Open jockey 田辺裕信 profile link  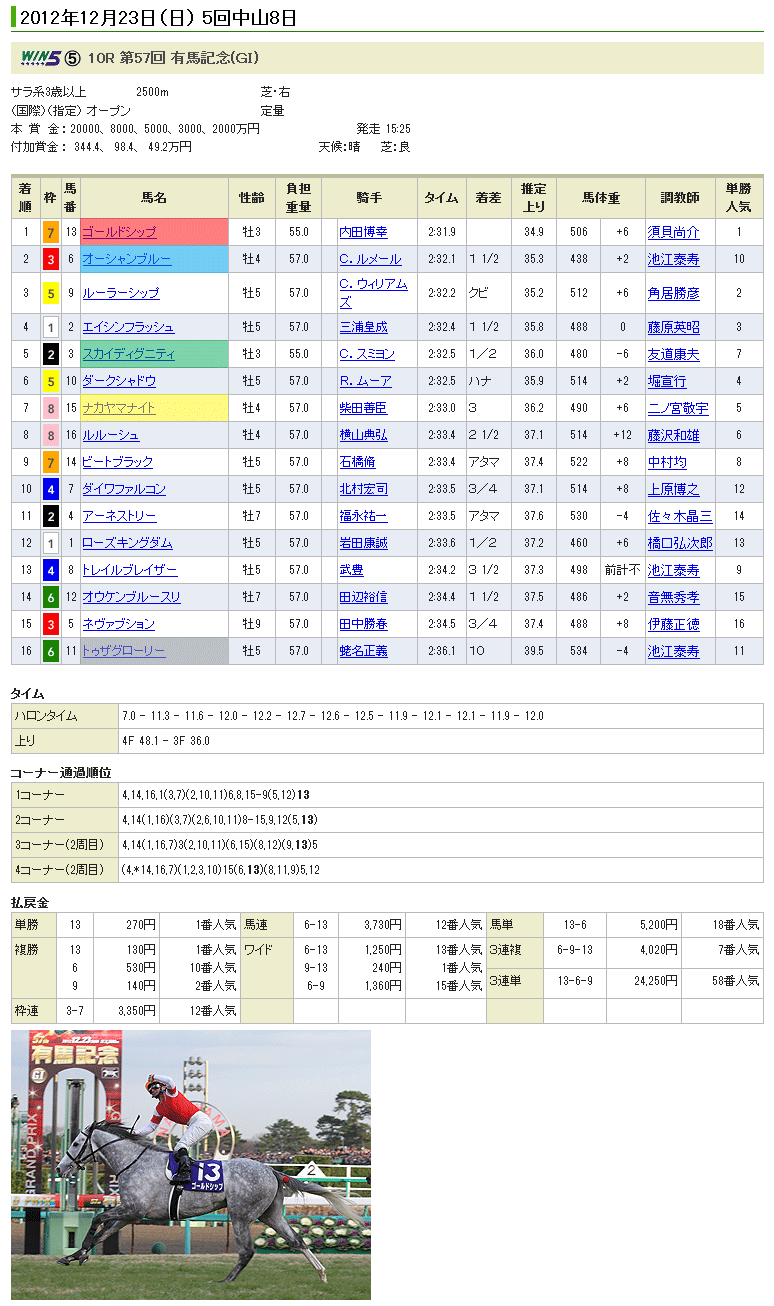[x=363, y=597]
